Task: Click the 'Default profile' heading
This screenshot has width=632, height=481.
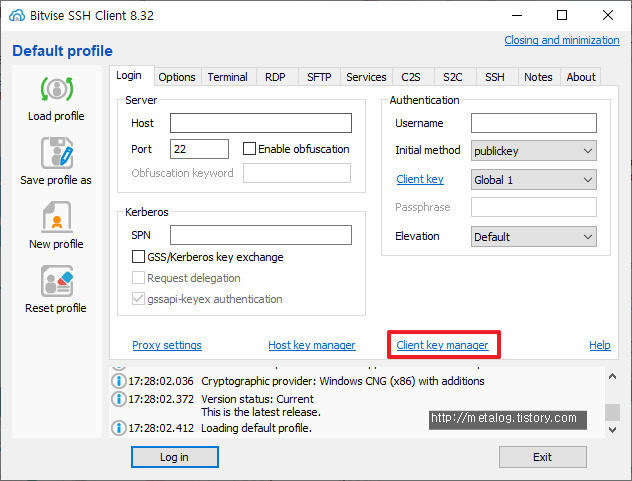Action: point(62,51)
